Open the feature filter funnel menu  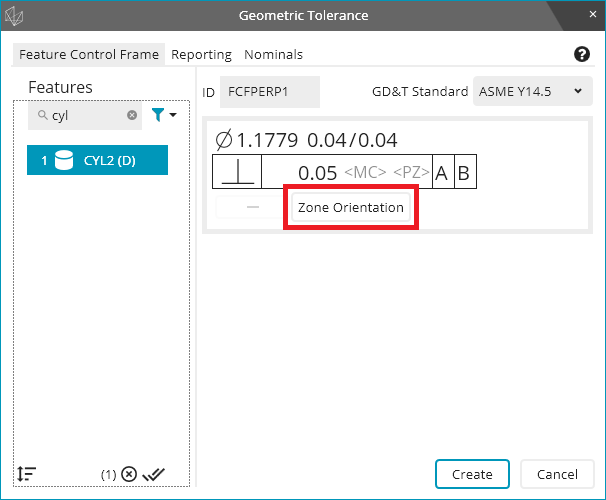(164, 116)
